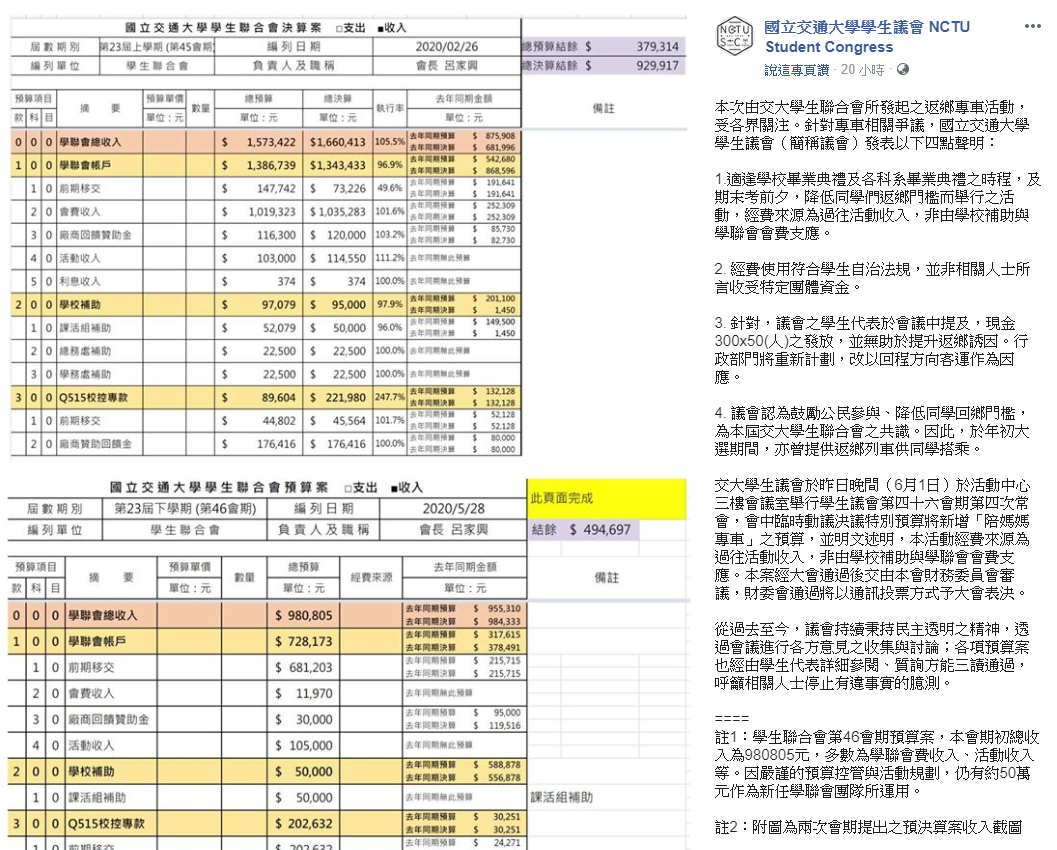Click the $1,035,283 settlement value

[338, 212]
